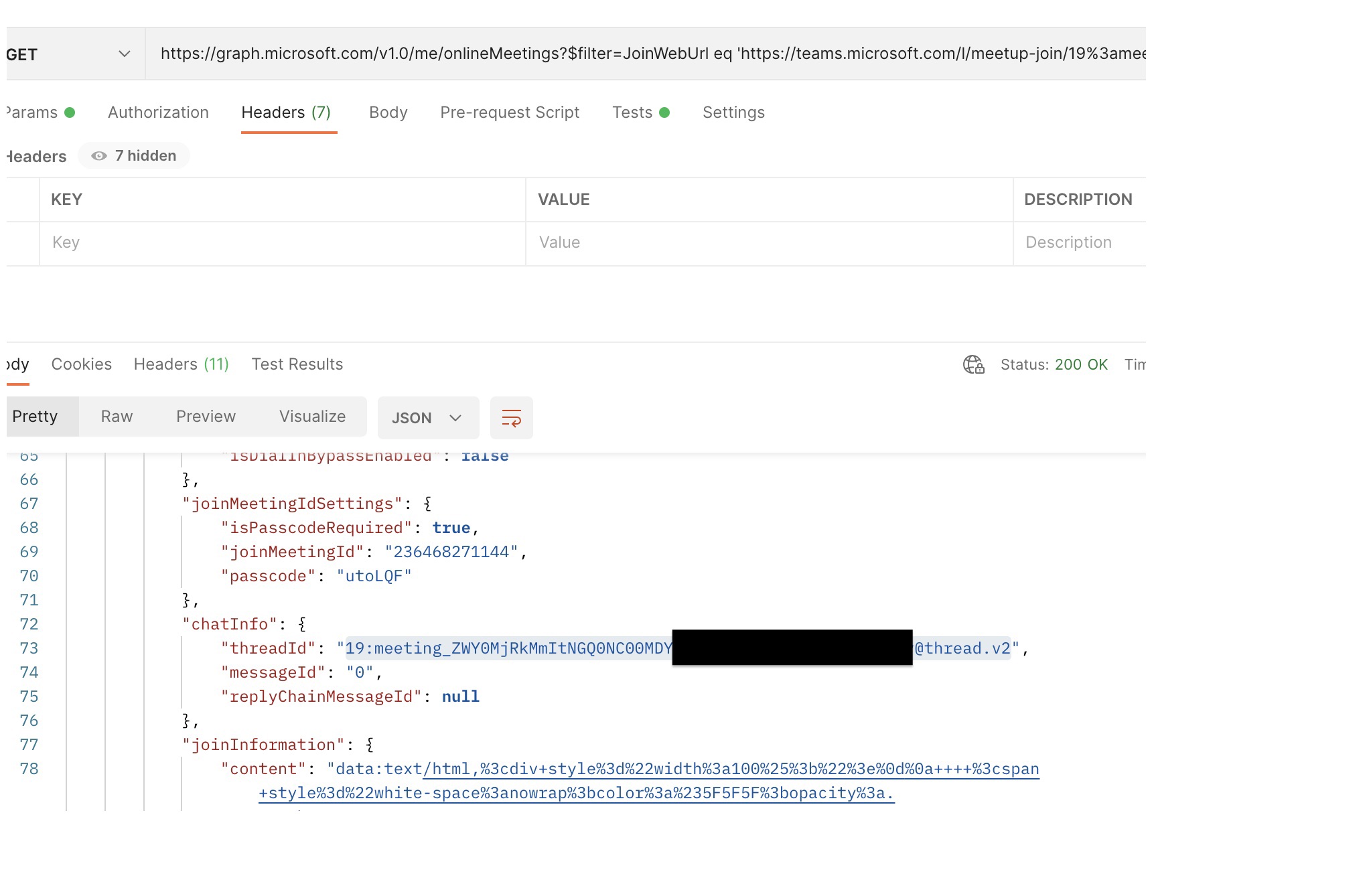The image size is (1369, 896).
Task: Click the wrap response icon
Action: click(x=512, y=417)
